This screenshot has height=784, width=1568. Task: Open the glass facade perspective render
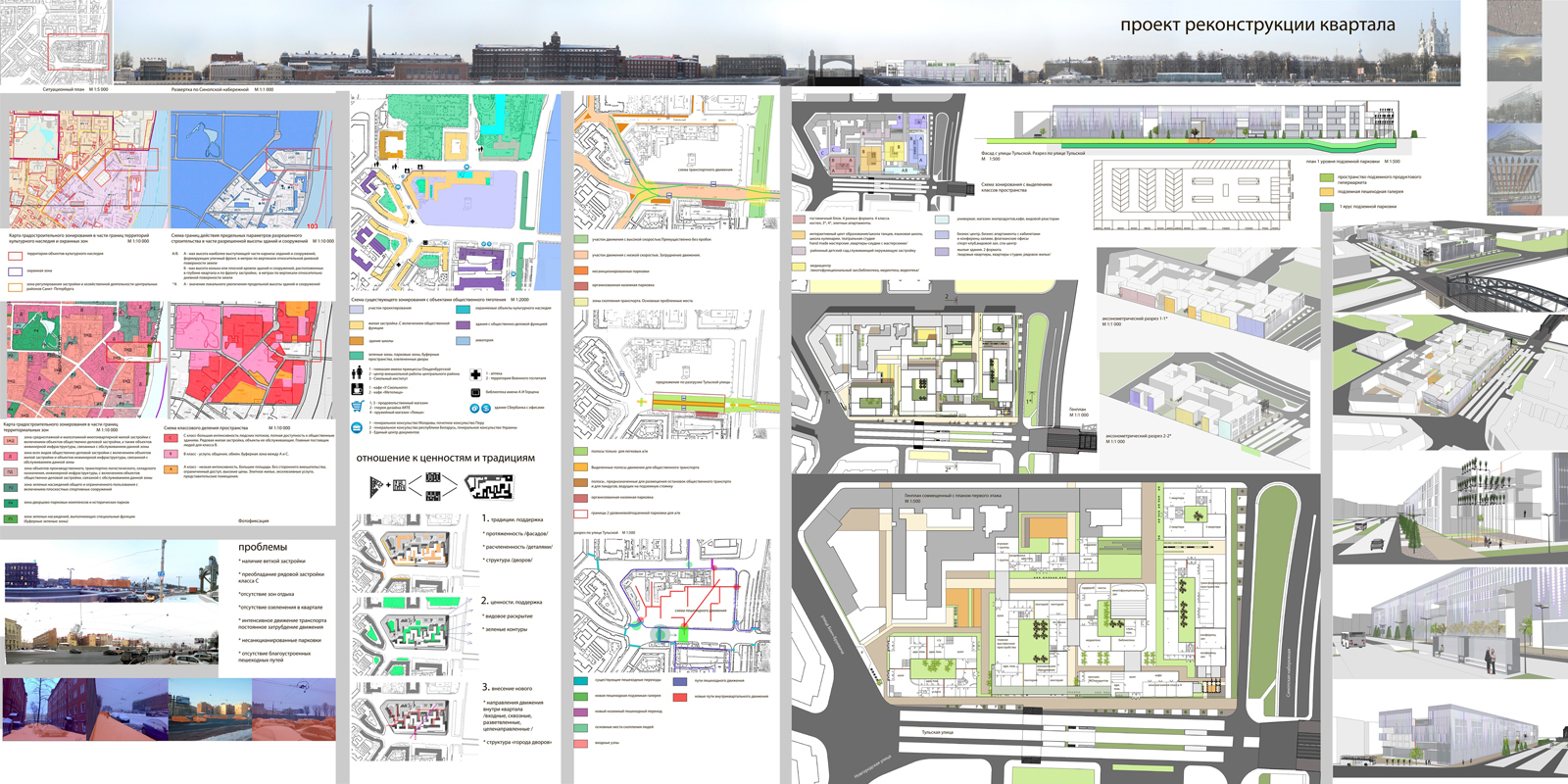pos(1450,623)
